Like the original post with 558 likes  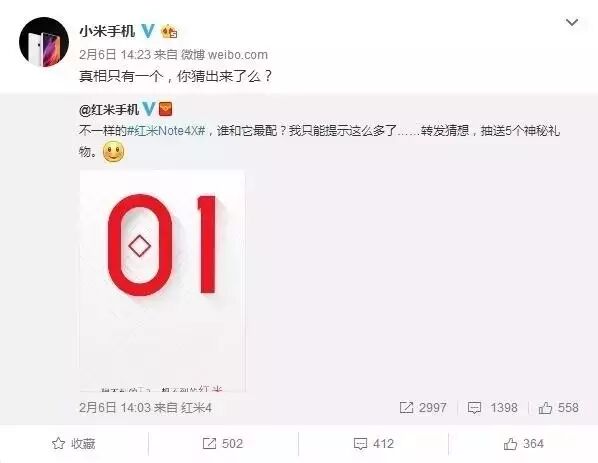coord(559,408)
